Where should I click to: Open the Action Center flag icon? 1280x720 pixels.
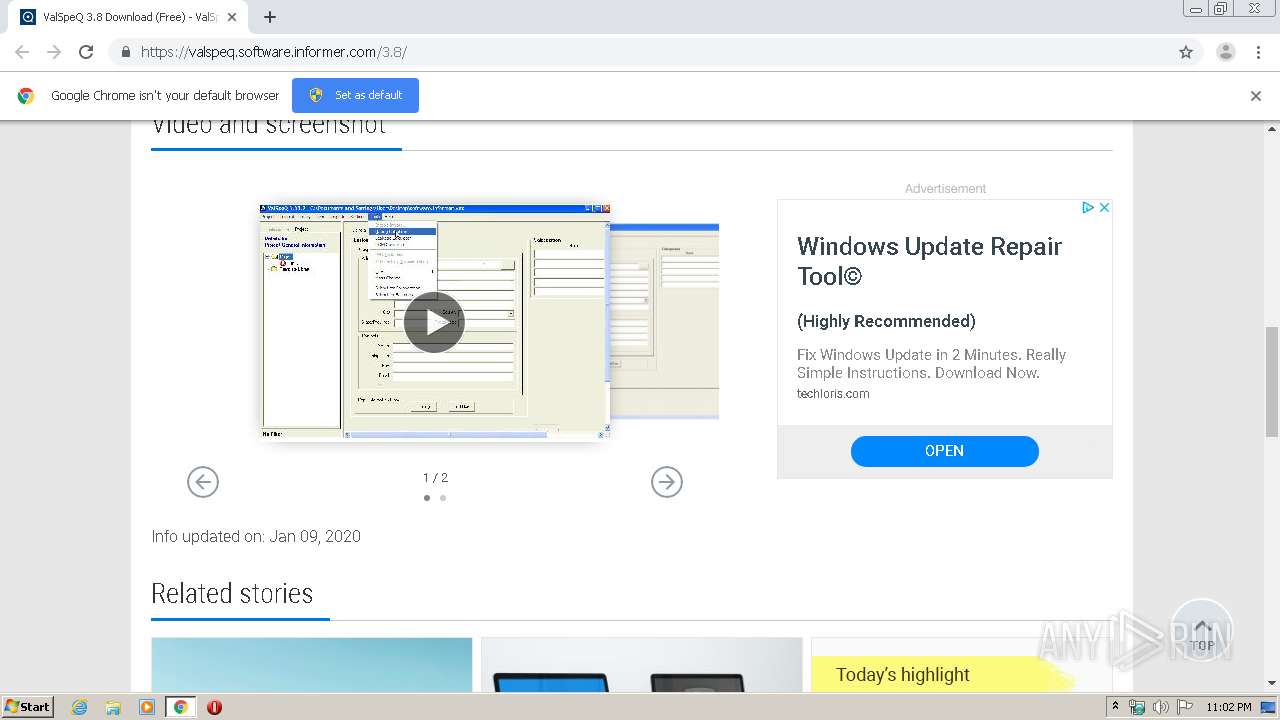click(1185, 707)
